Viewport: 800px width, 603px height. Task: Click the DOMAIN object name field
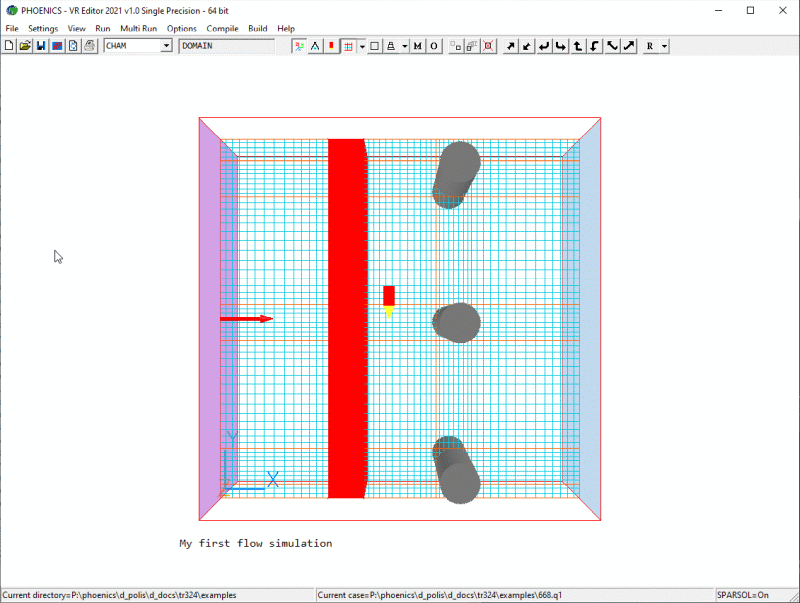click(226, 46)
